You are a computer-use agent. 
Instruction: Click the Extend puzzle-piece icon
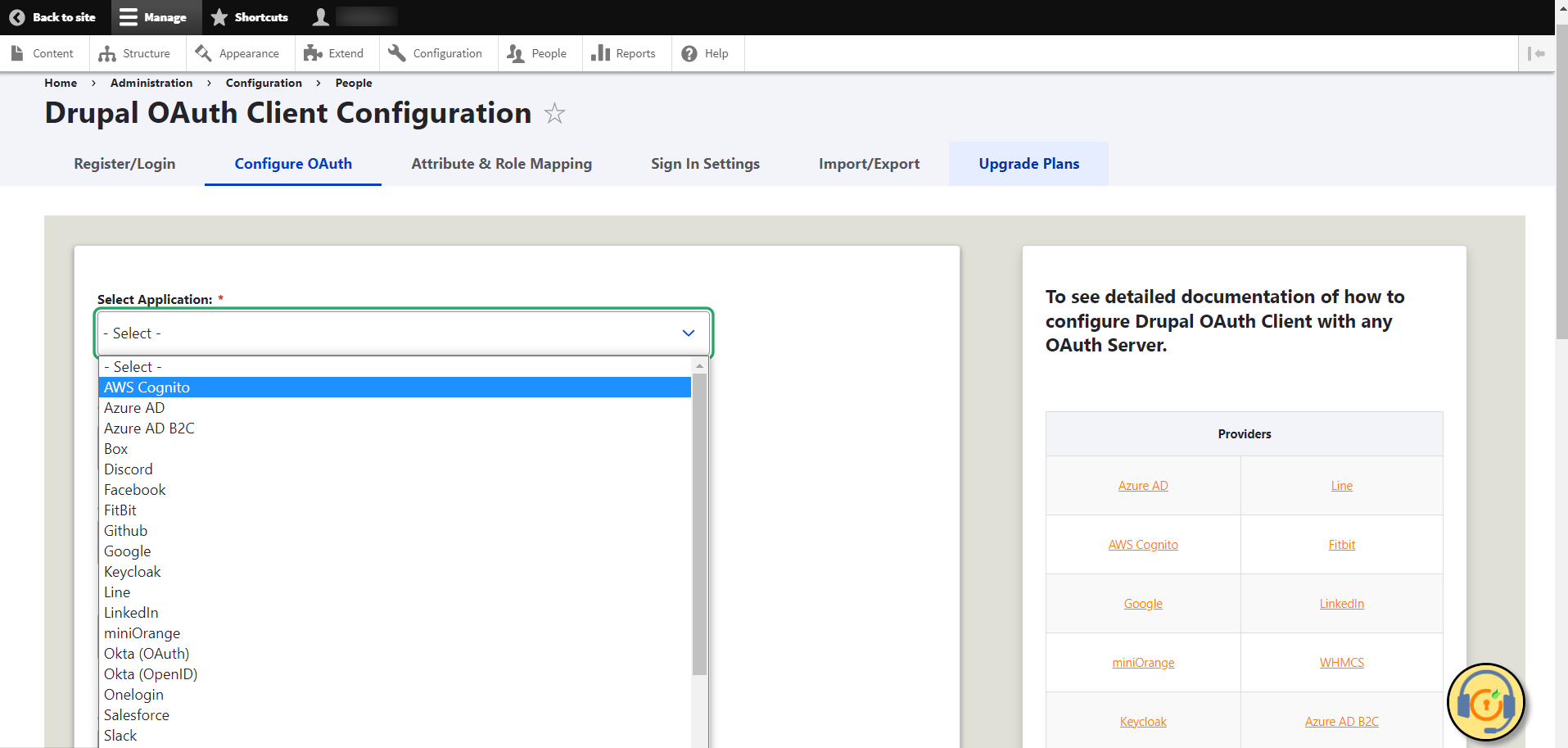point(313,52)
